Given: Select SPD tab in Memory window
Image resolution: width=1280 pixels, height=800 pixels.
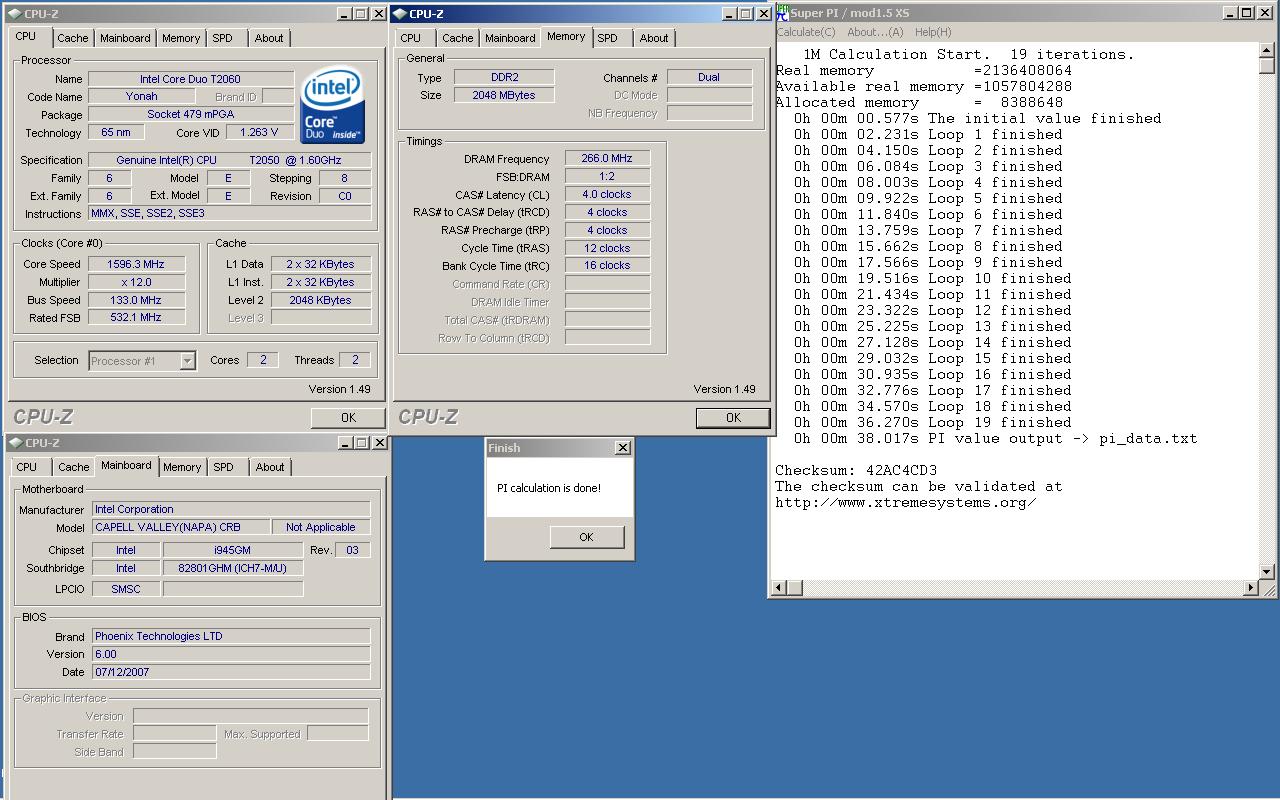Looking at the screenshot, I should tap(608, 38).
